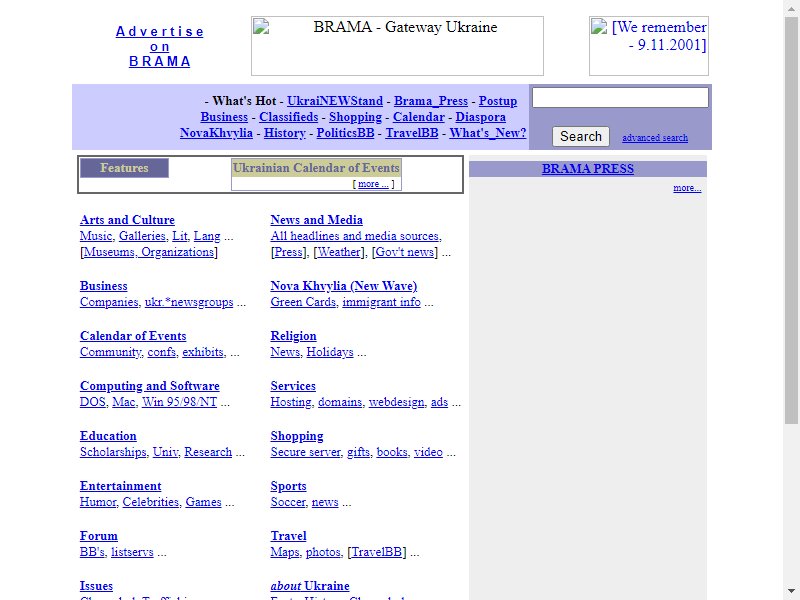The height and width of the screenshot is (600, 800).
Task: Open Research under Education
Action: 208,452
